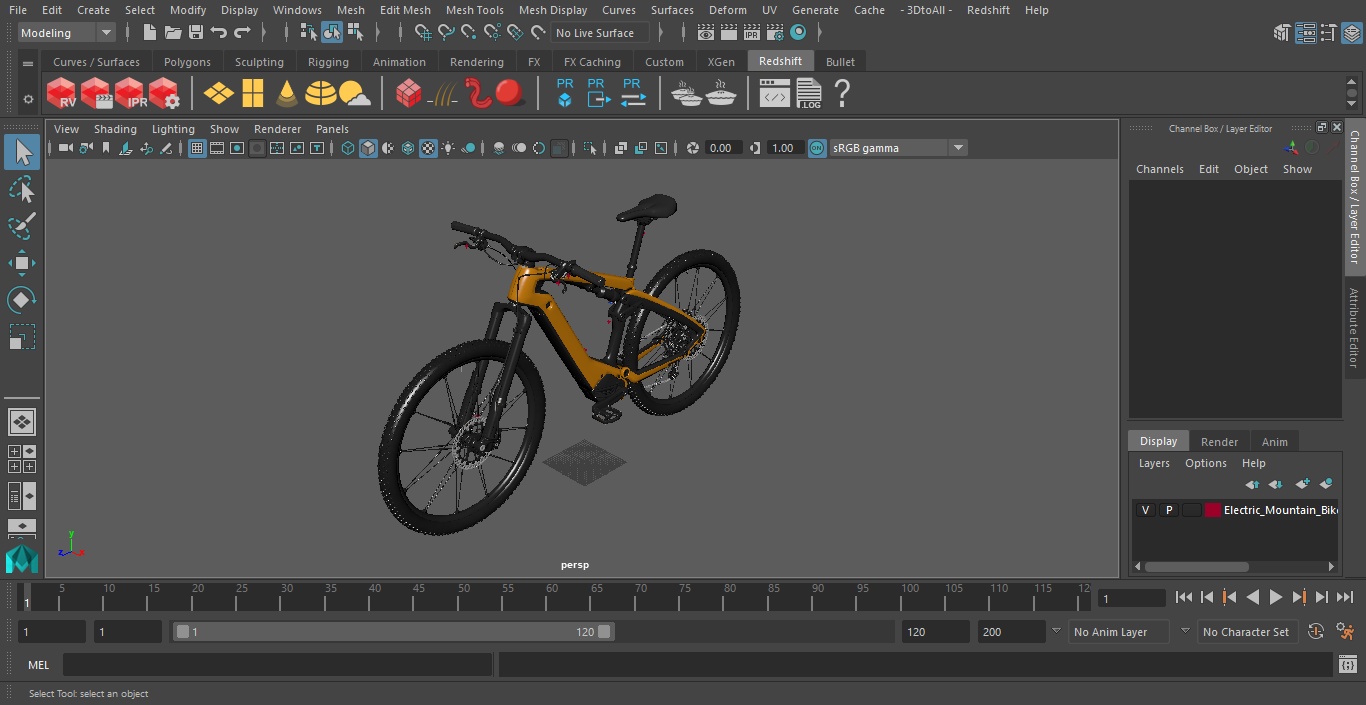Activate the Lasso Select tool
This screenshot has height=705, width=1366.
(22, 190)
